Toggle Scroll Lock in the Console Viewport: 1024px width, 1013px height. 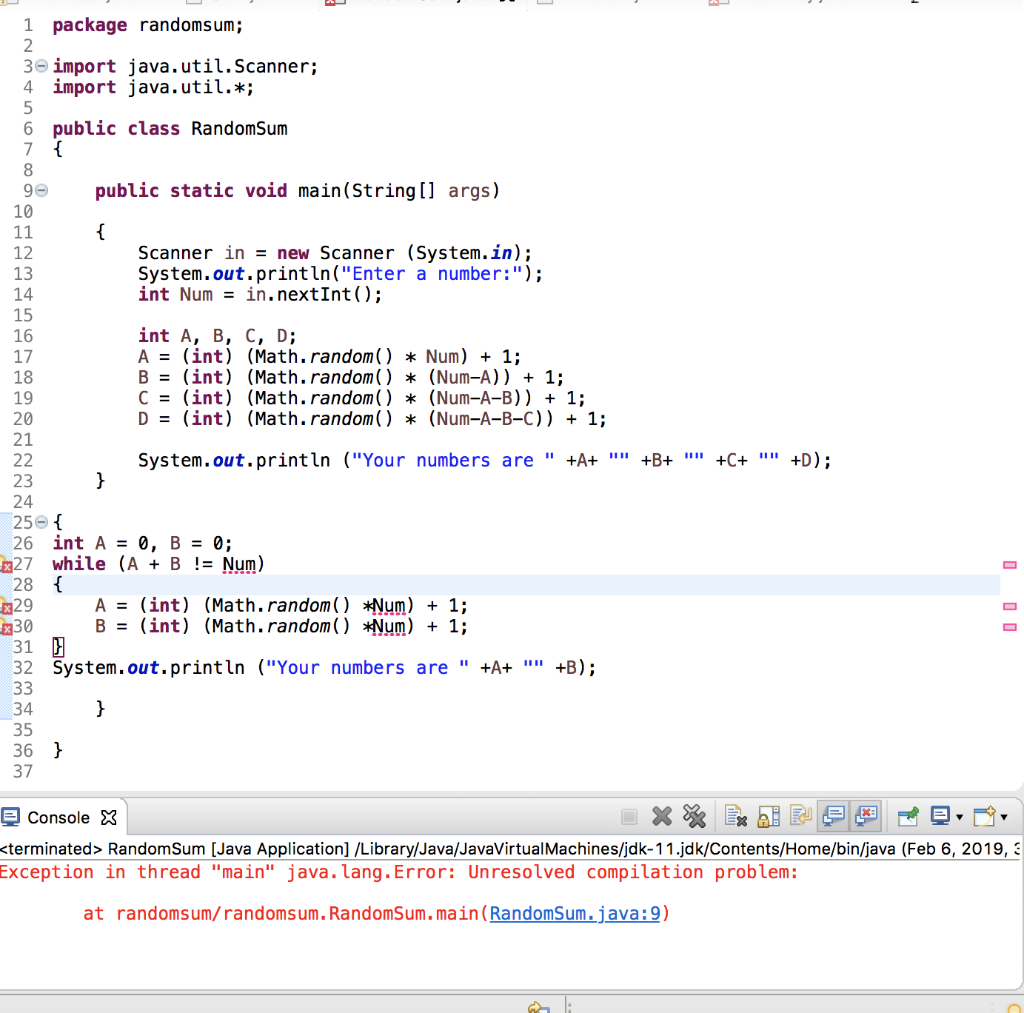click(766, 816)
